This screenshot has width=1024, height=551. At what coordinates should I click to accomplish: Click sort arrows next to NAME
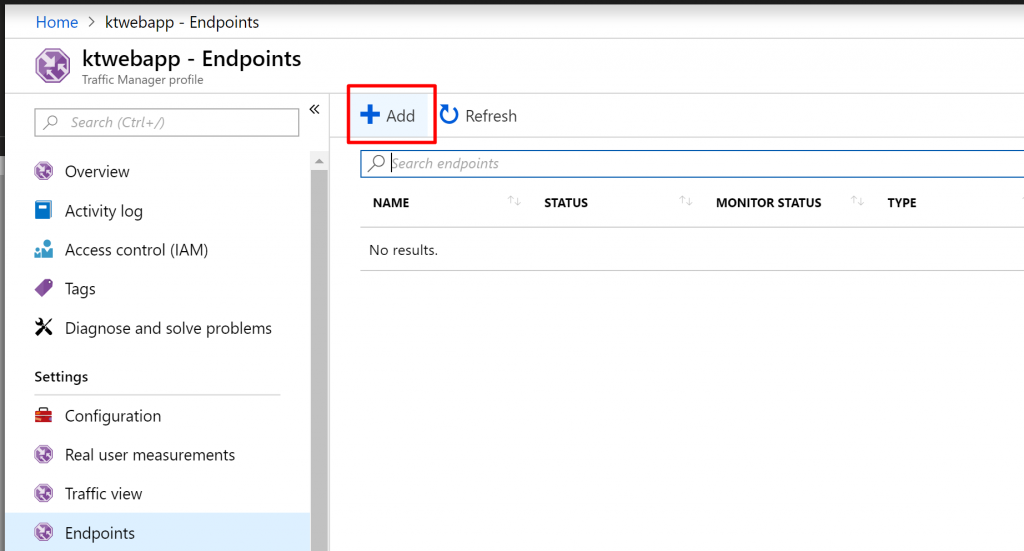click(515, 201)
